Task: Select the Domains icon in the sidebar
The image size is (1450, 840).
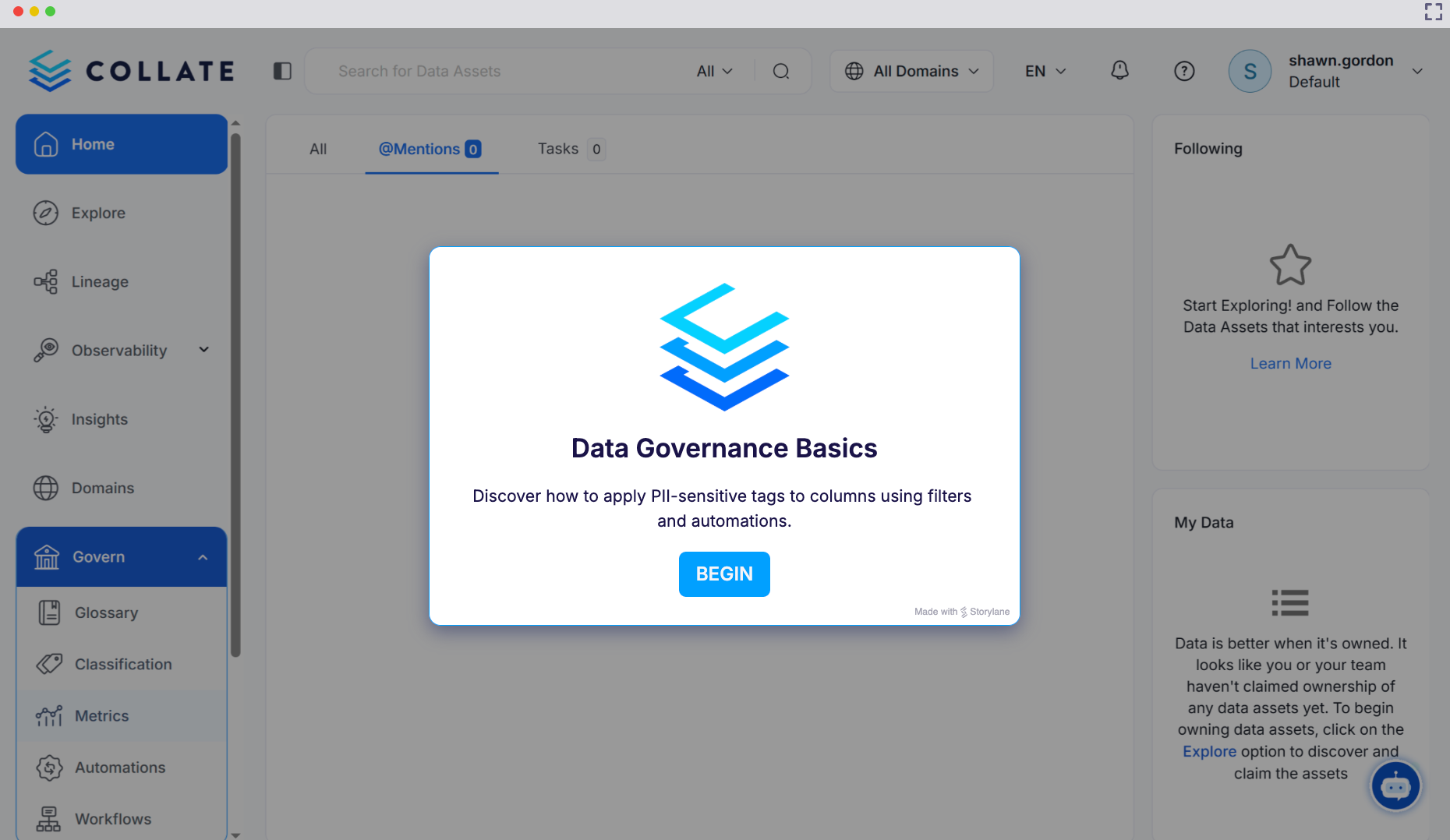Action: coord(47,488)
